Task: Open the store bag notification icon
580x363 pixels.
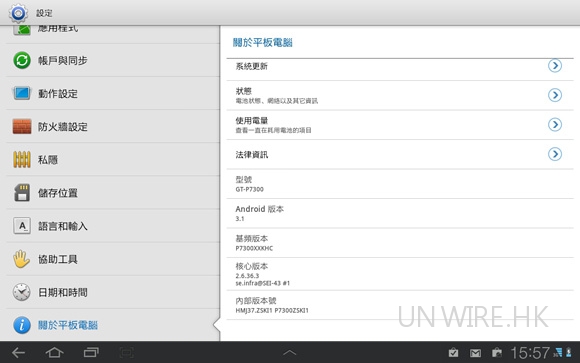Action: pos(497,353)
